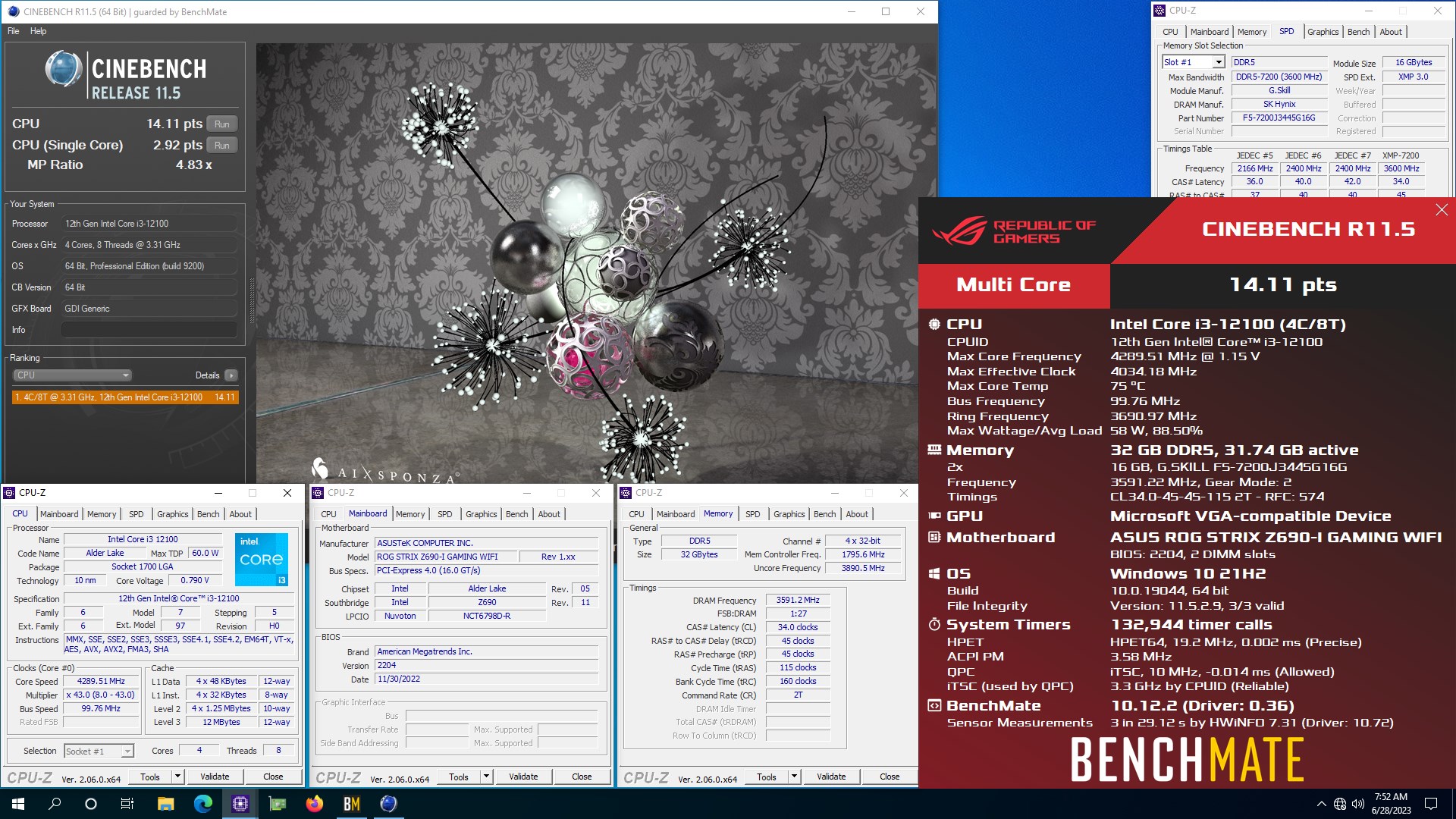Screen dimensions: 1456x819
Task: Expand the Ranking CPU dropdown
Action: (73, 375)
